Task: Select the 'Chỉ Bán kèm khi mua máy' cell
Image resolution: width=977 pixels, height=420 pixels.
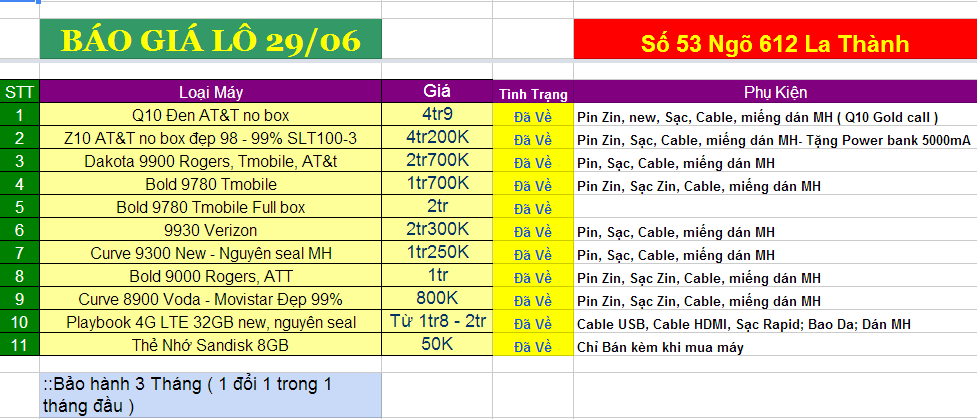Action: 774,347
